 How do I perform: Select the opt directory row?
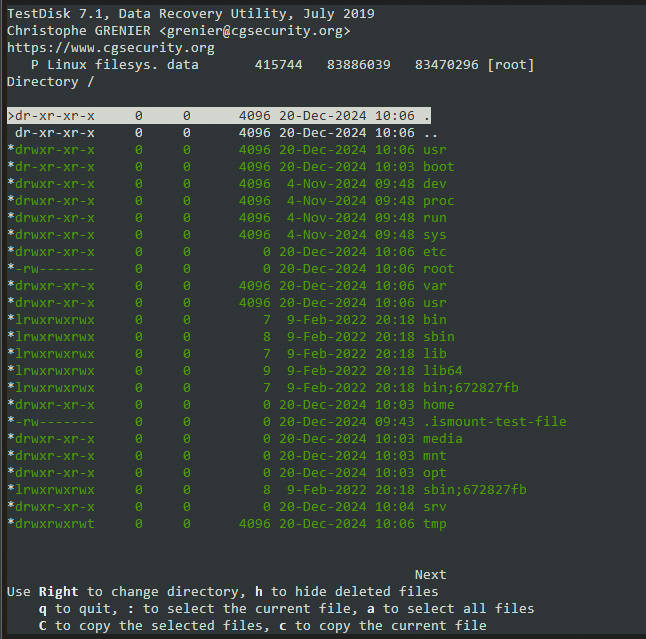coord(227,473)
